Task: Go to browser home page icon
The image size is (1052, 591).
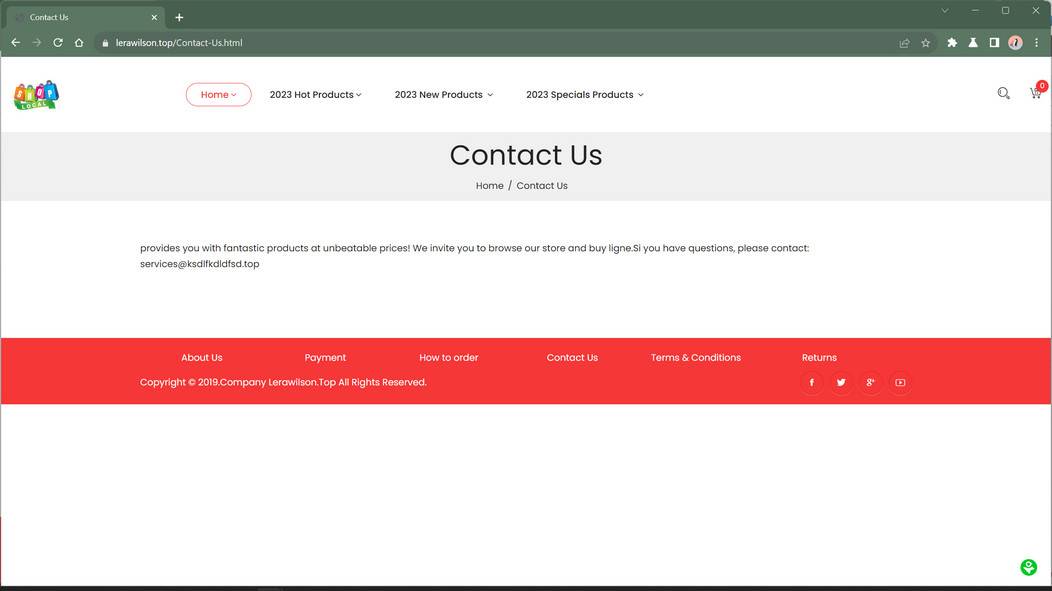Action: (79, 42)
